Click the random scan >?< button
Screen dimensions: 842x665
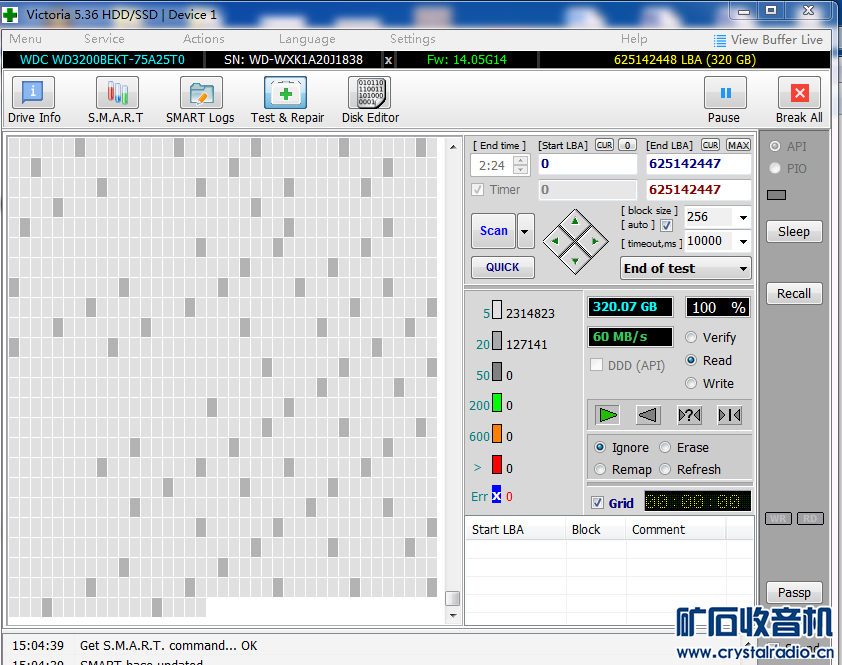click(689, 415)
